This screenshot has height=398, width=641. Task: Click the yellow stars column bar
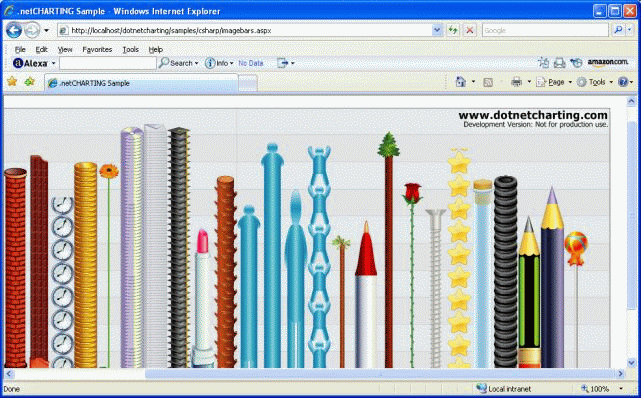click(x=459, y=258)
